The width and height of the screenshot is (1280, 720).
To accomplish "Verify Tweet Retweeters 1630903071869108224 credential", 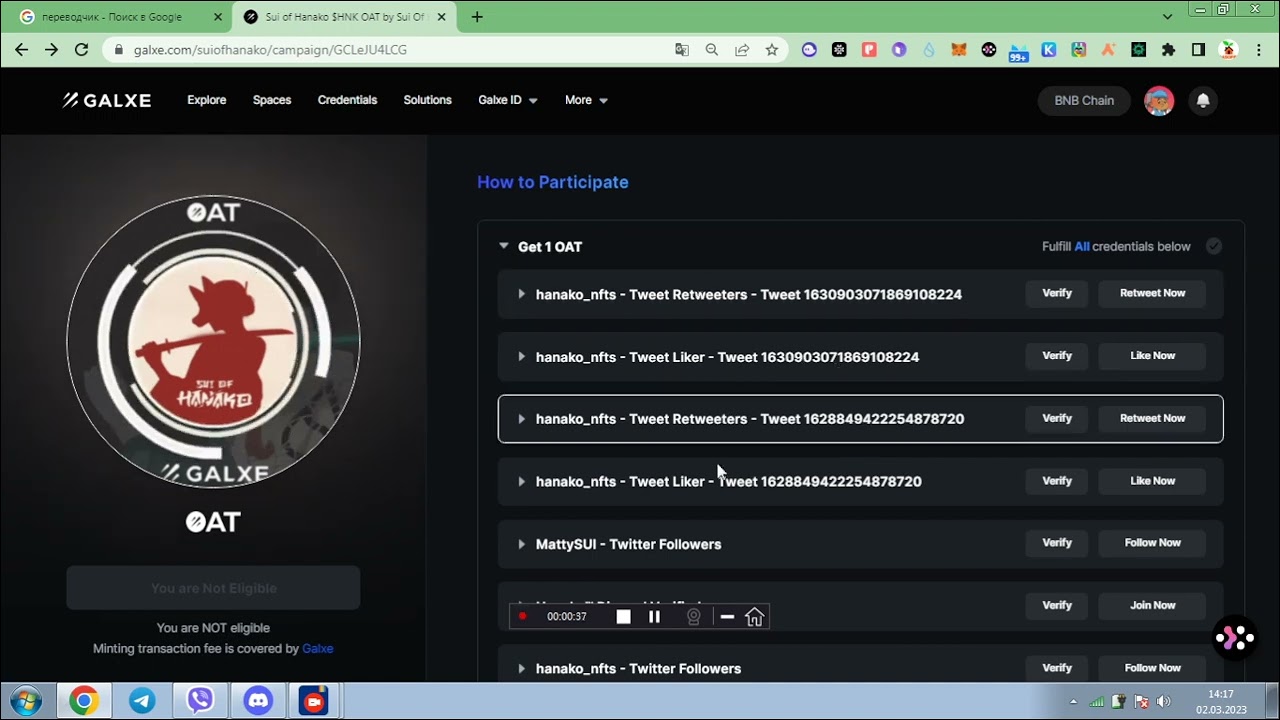I will [1057, 293].
